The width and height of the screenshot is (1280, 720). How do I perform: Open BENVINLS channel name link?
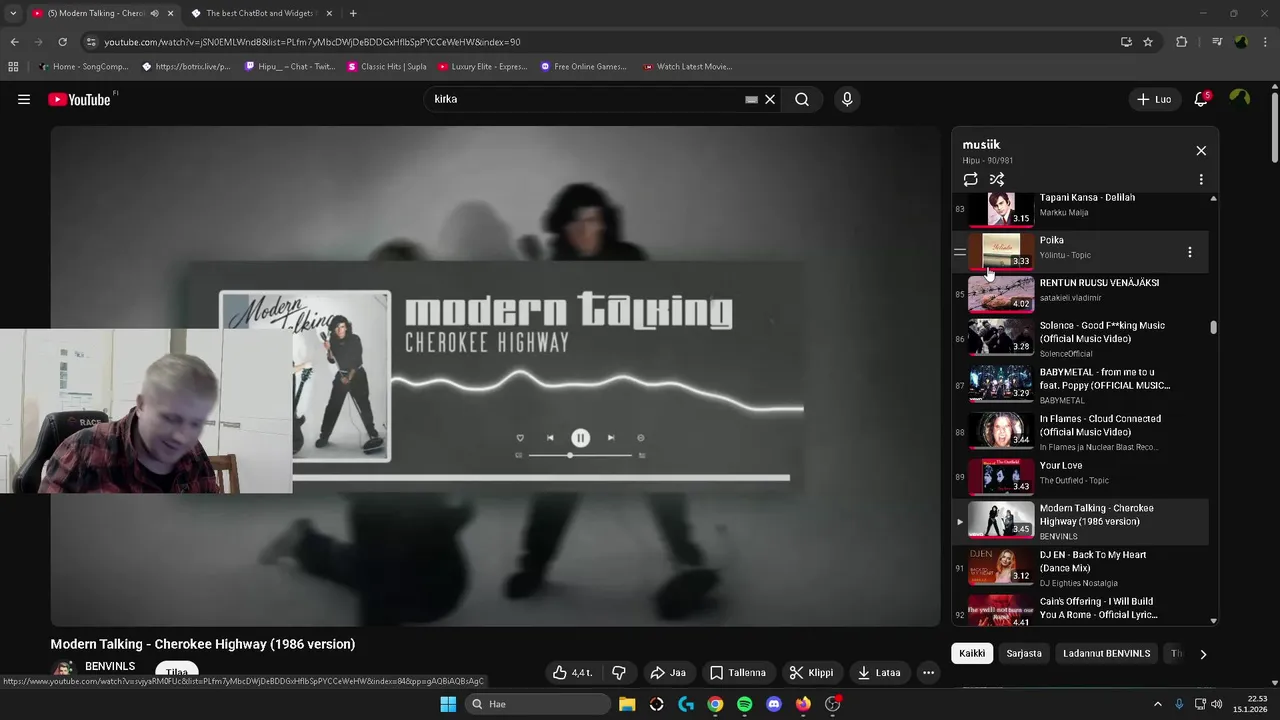[x=110, y=666]
